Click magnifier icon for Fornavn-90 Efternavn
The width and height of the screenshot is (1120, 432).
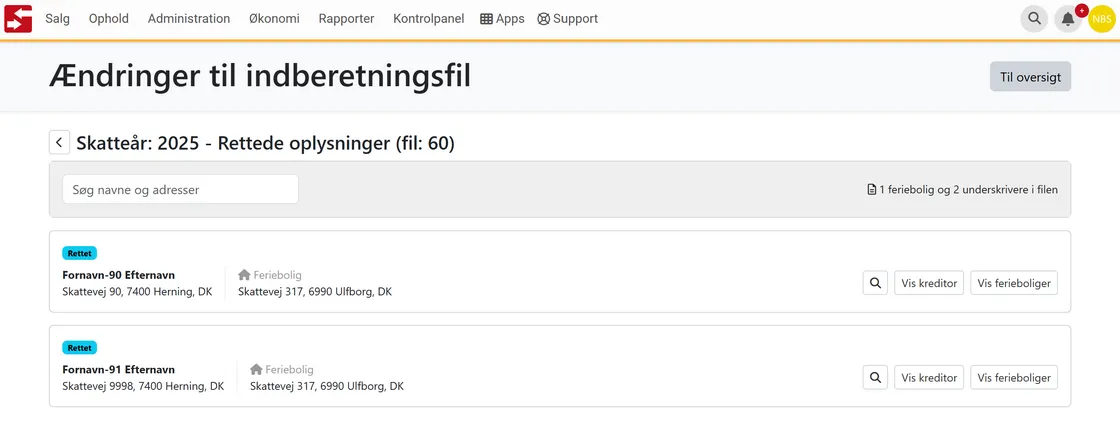point(875,283)
